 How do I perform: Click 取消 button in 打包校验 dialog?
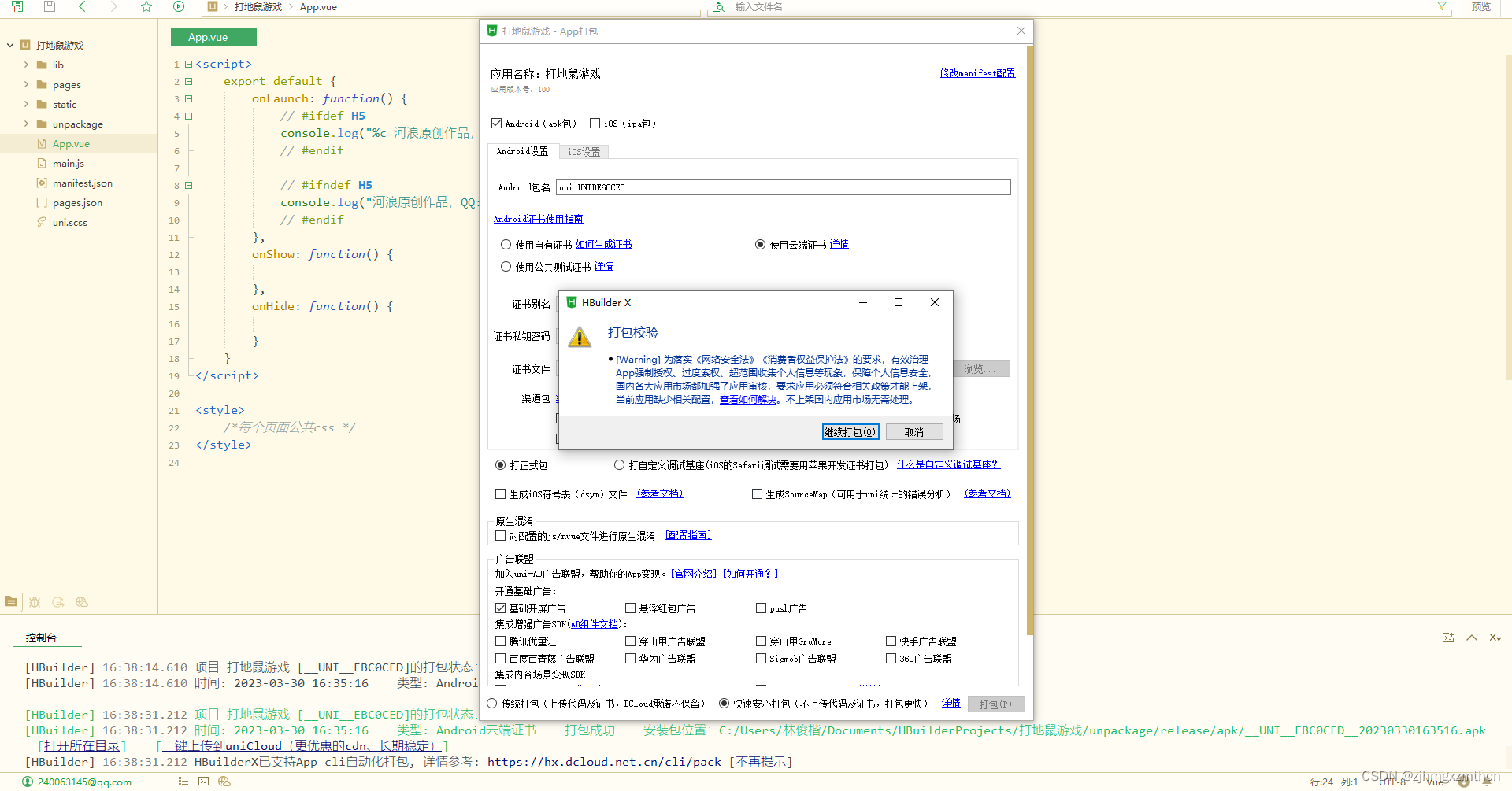914,432
